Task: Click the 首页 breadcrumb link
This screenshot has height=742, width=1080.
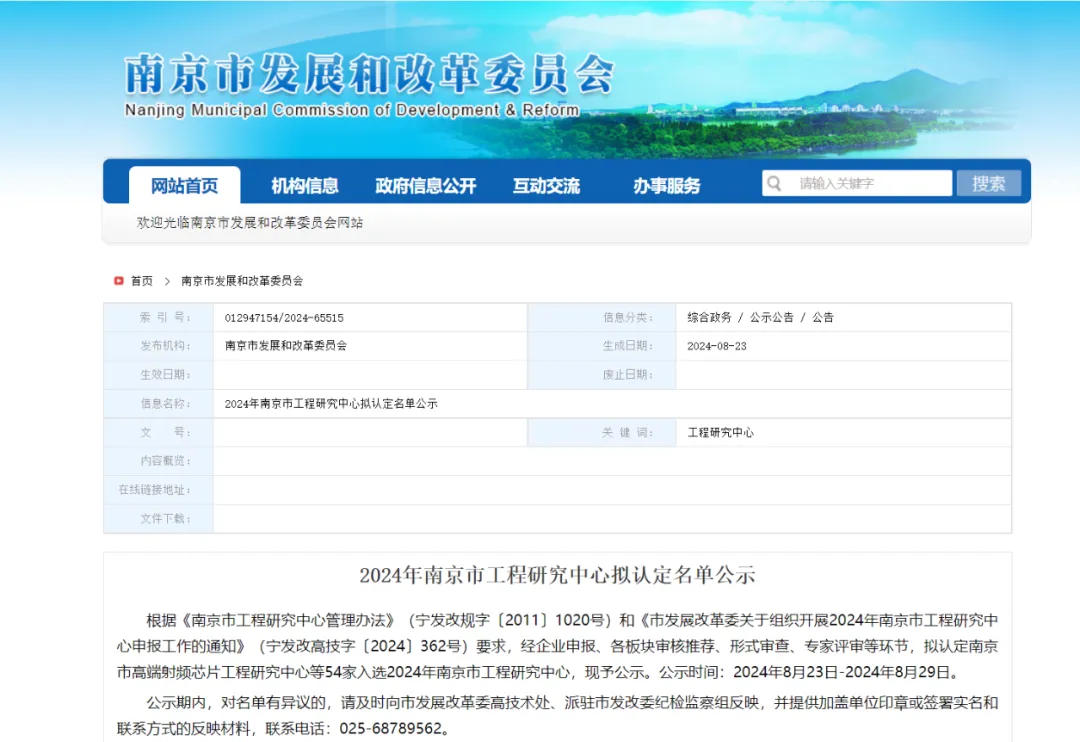Action: (x=142, y=280)
